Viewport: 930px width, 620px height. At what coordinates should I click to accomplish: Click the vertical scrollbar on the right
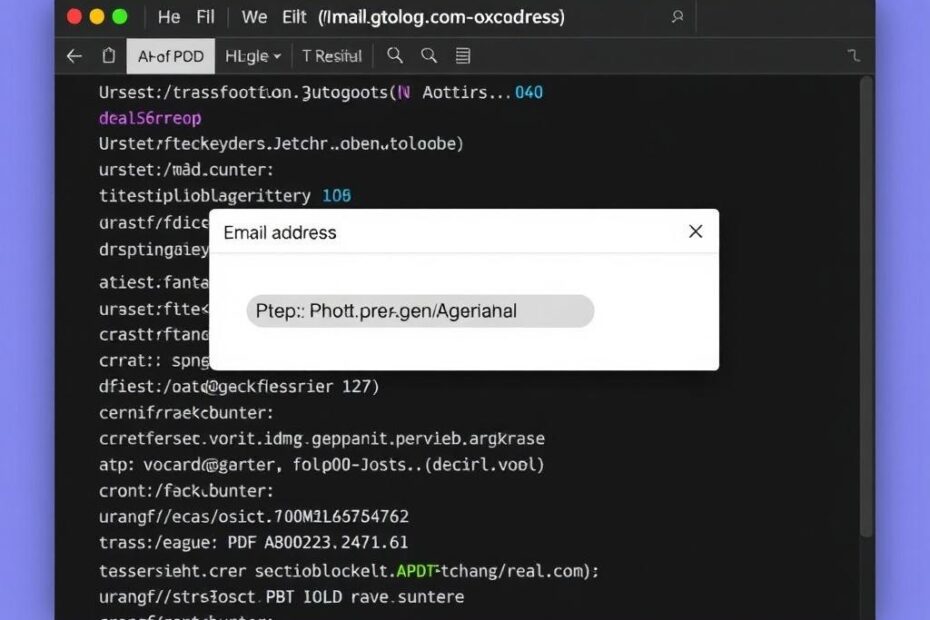point(865,300)
